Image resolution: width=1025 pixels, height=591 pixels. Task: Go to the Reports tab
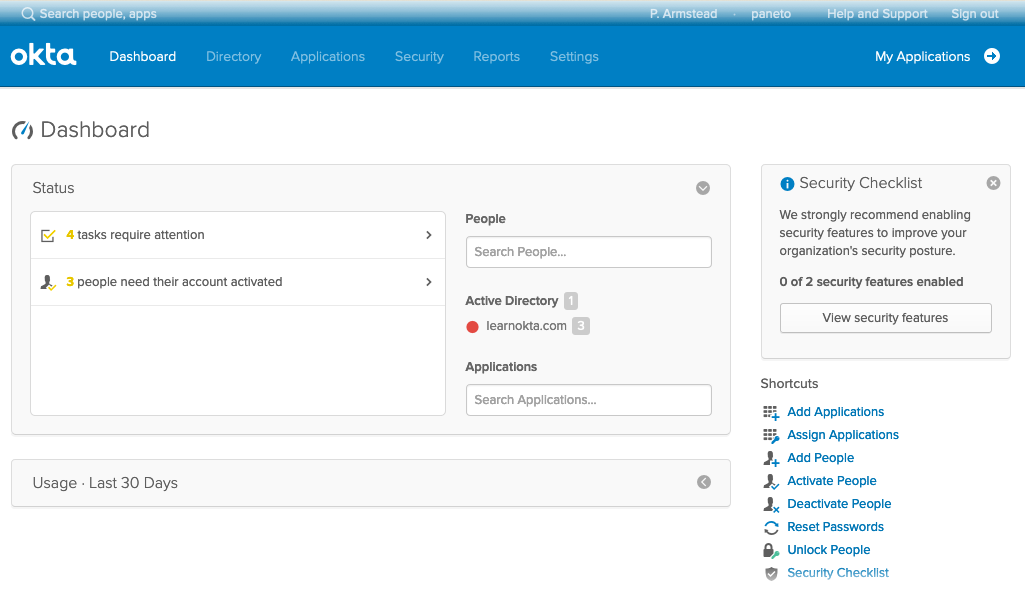496,56
